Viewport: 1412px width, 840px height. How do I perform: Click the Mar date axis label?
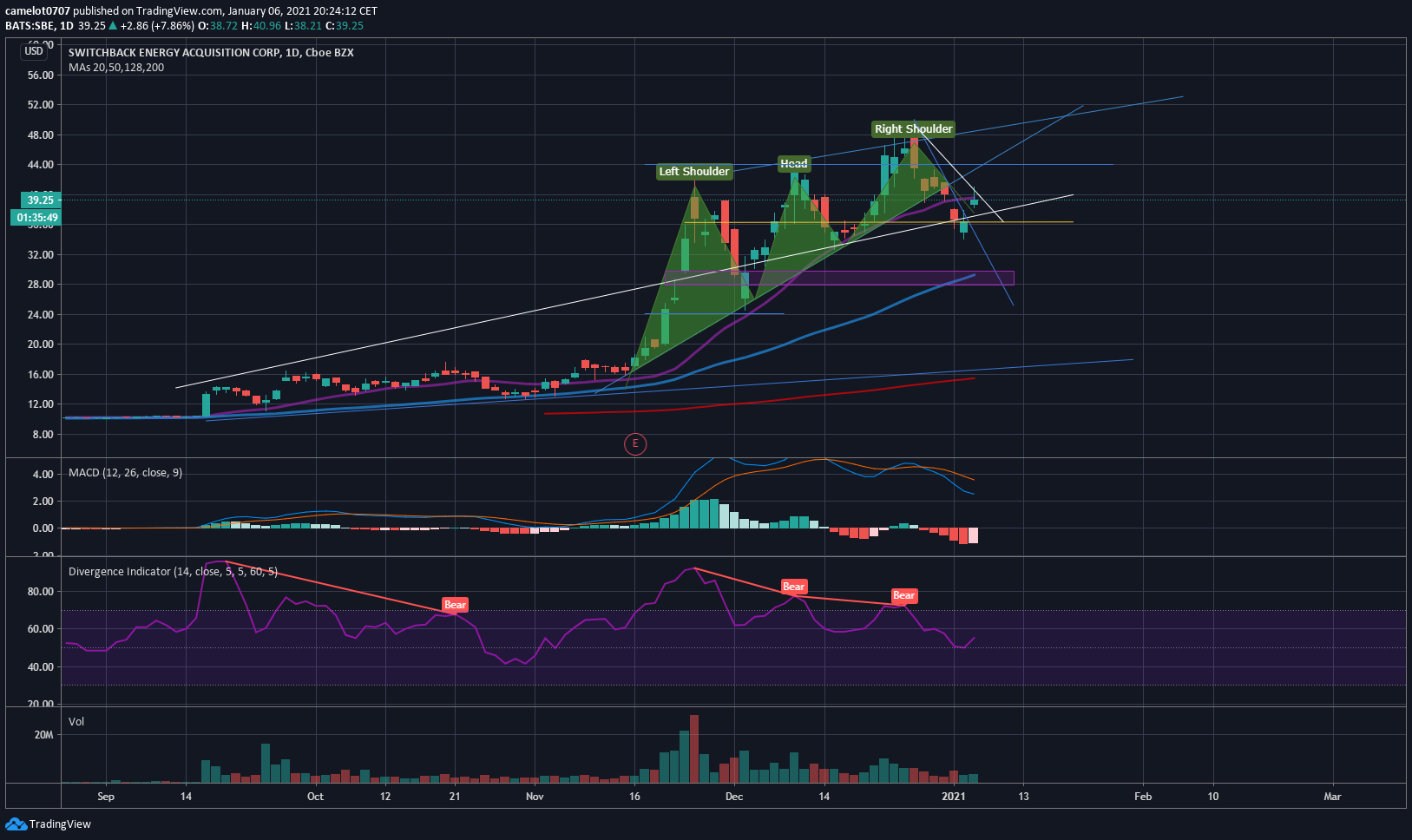click(x=1332, y=796)
